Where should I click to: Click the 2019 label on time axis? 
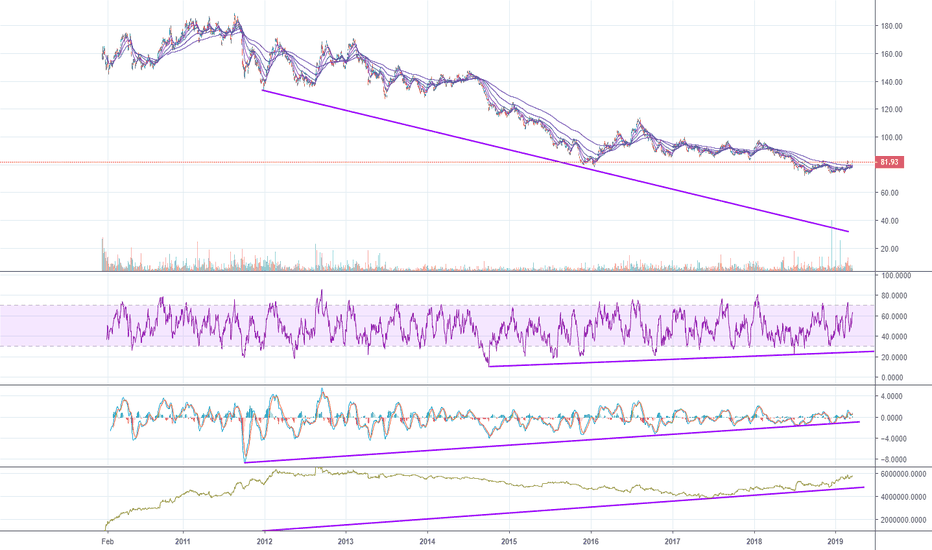tap(836, 542)
